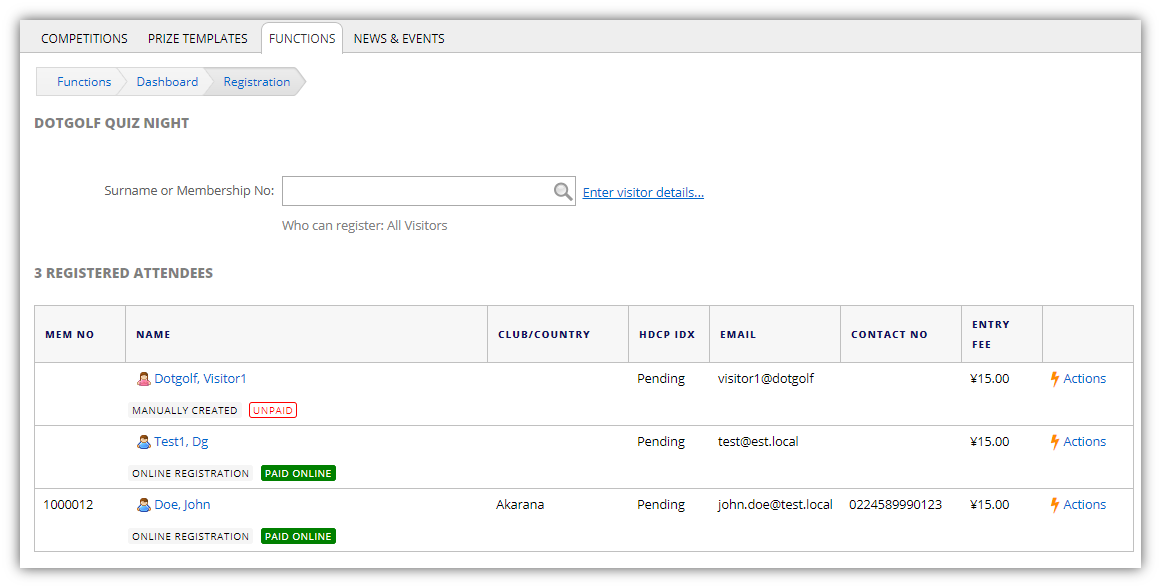Click Enter visitor details link
1161x588 pixels.
pos(643,193)
